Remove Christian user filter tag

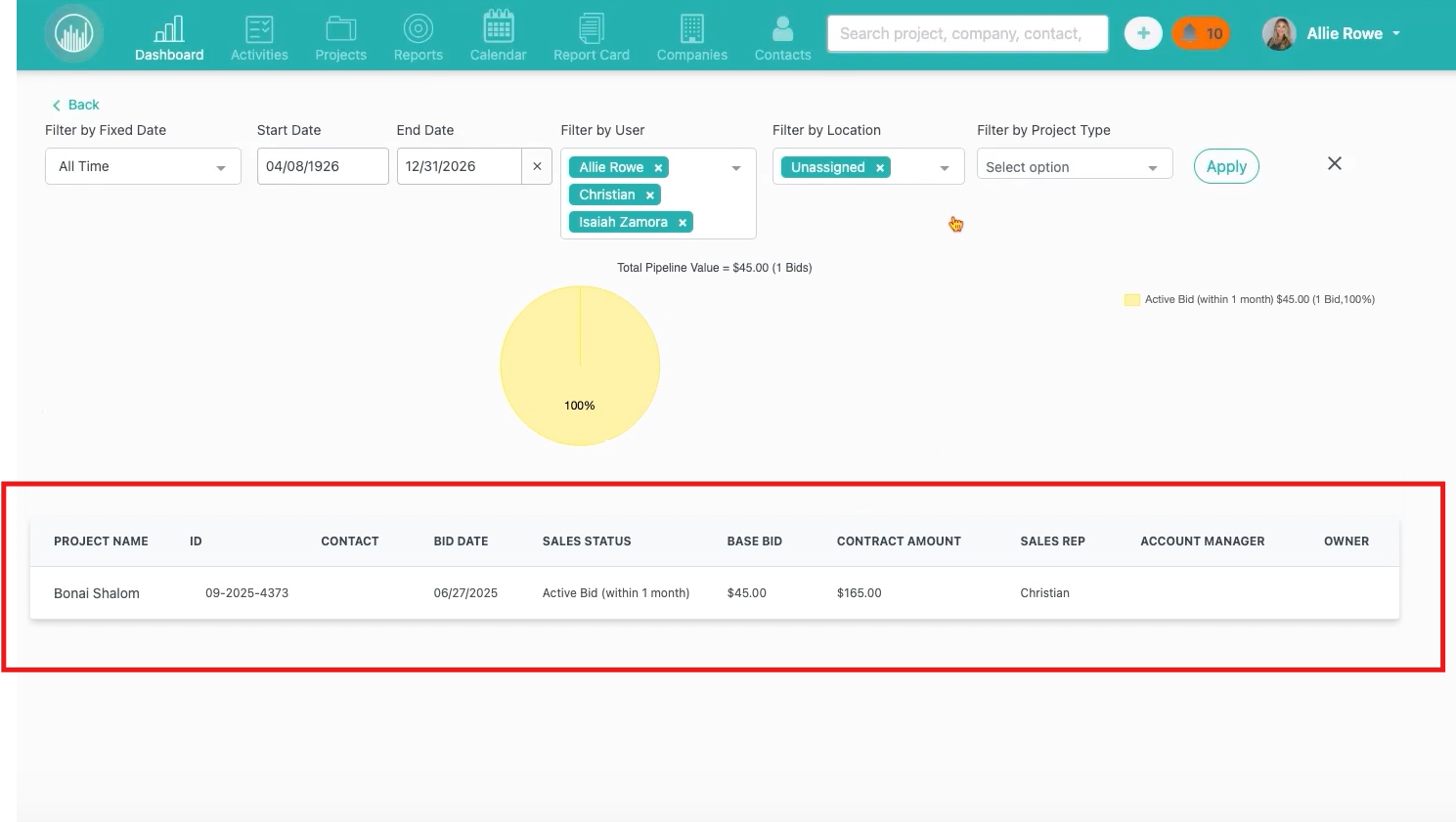649,195
